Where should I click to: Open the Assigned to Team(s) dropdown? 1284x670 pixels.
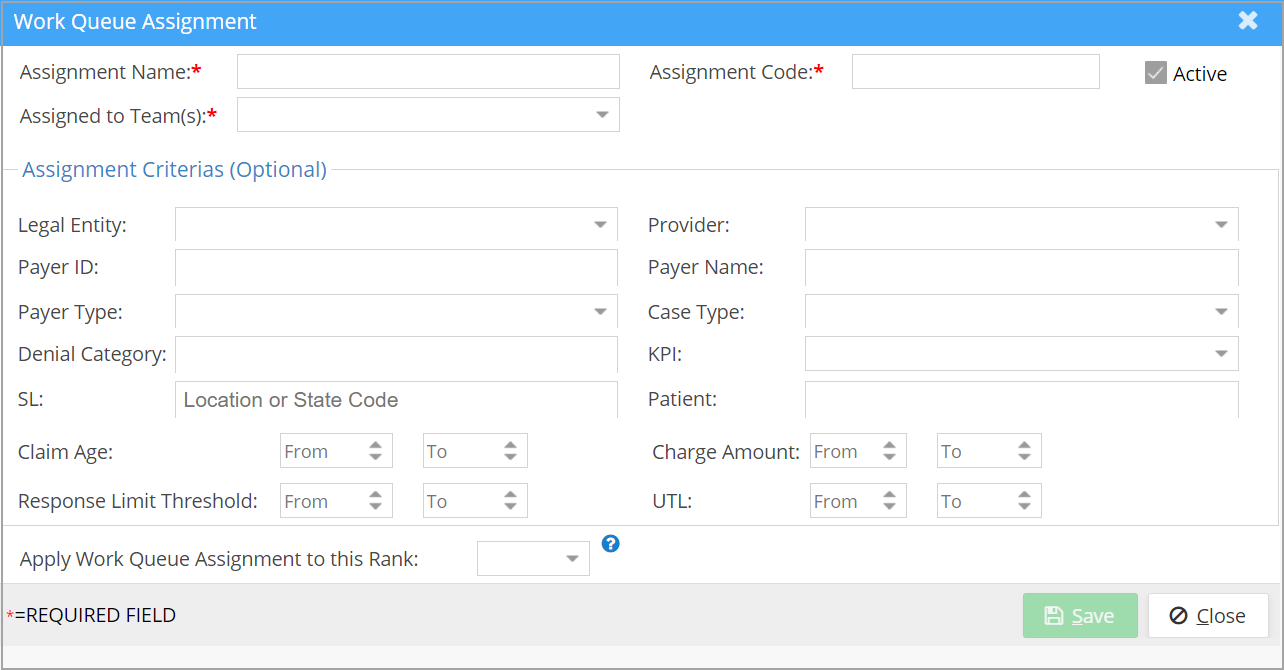tap(602, 115)
